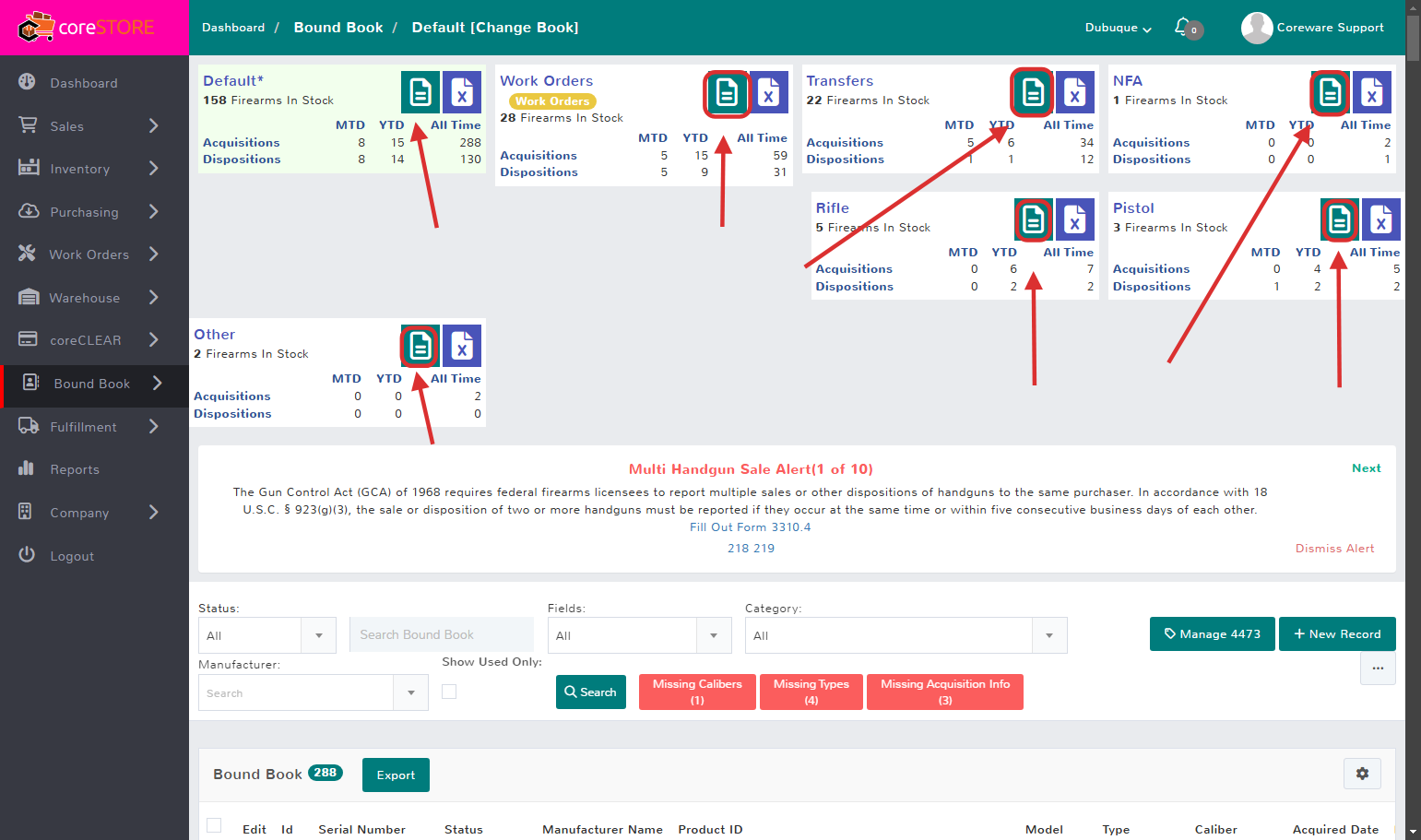Export the Default book to Excel icon
This screenshot has width=1421, height=840.
click(x=462, y=92)
